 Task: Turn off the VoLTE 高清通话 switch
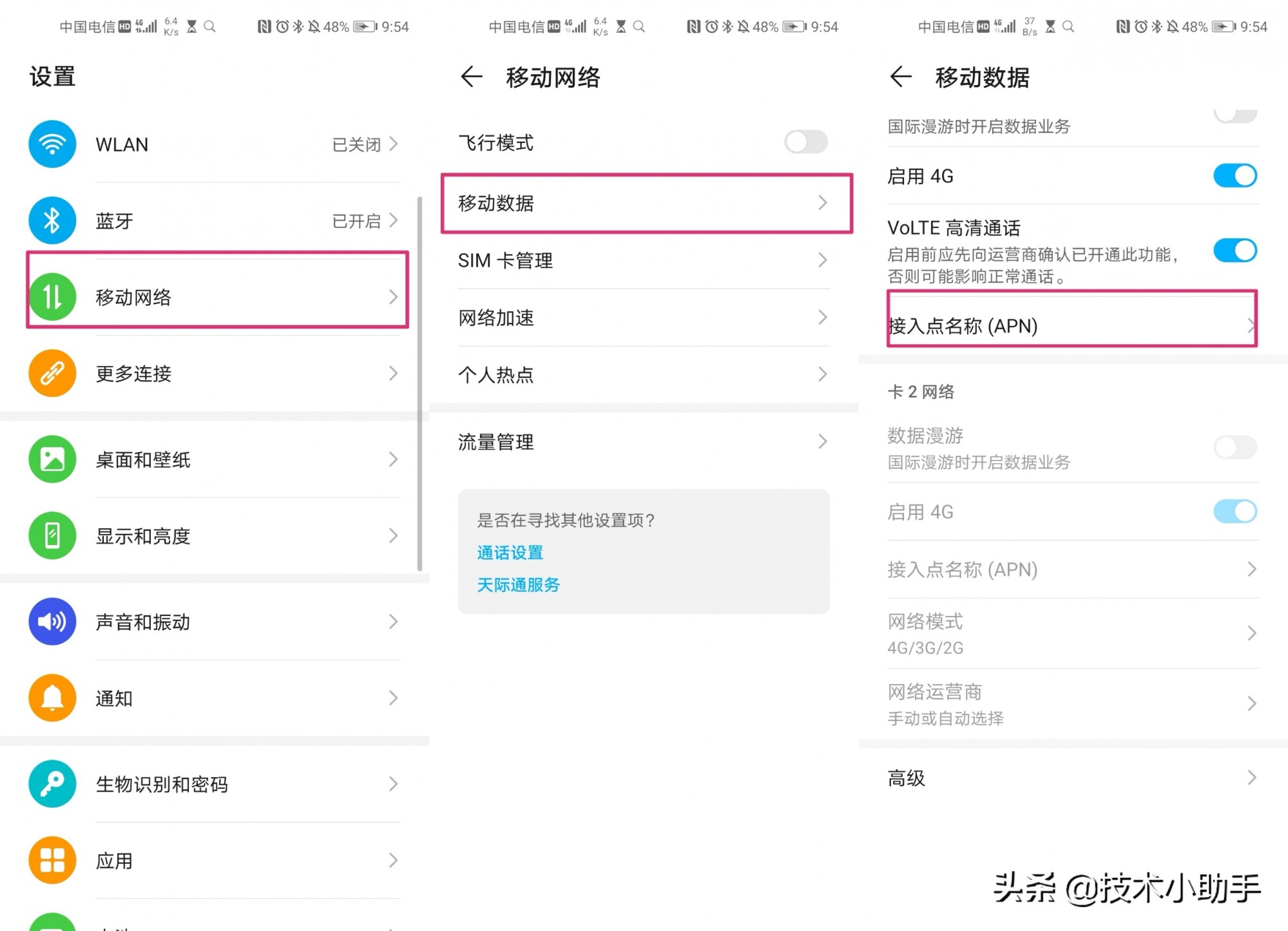[1234, 251]
